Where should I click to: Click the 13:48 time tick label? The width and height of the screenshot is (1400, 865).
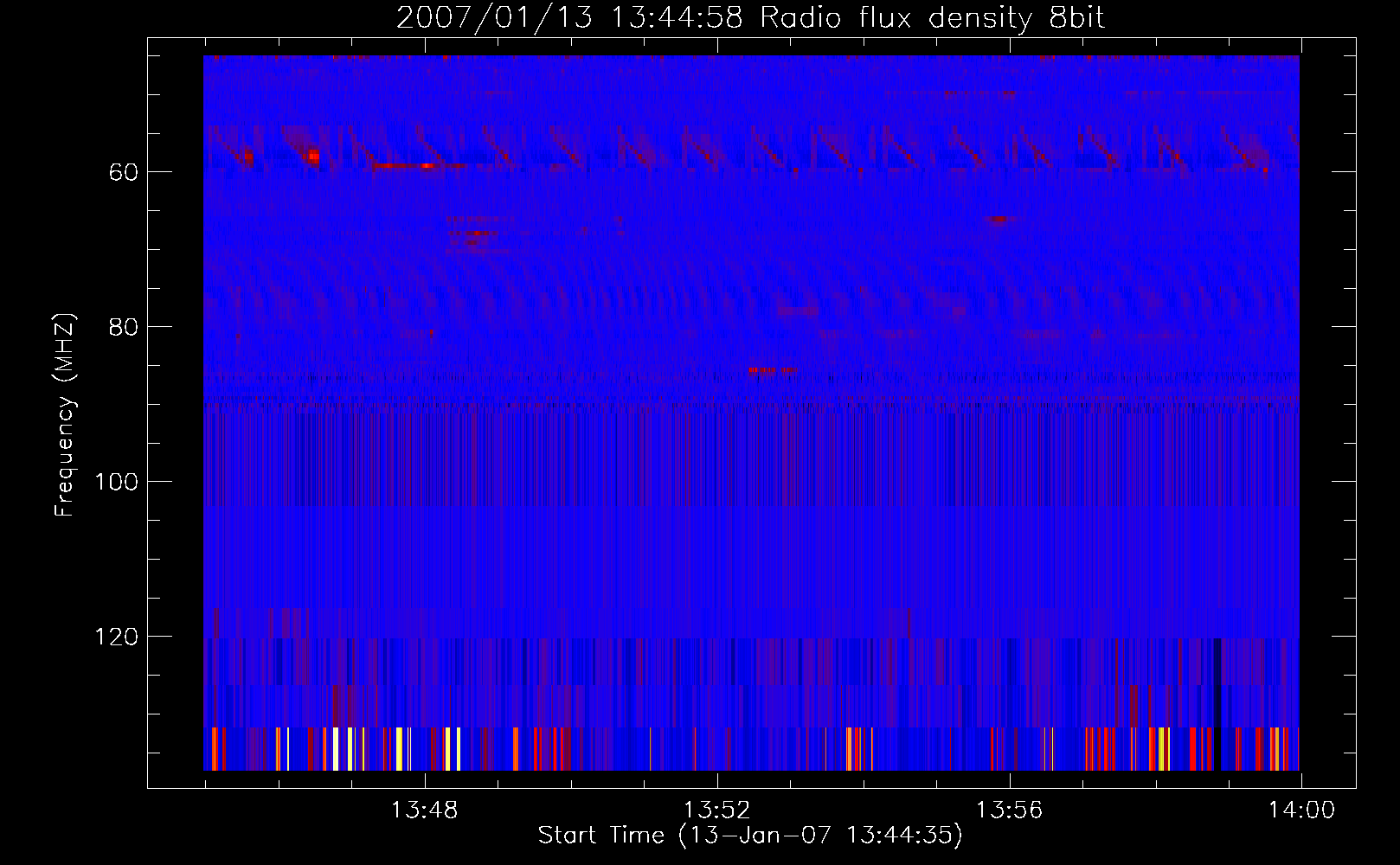pyautogui.click(x=424, y=811)
